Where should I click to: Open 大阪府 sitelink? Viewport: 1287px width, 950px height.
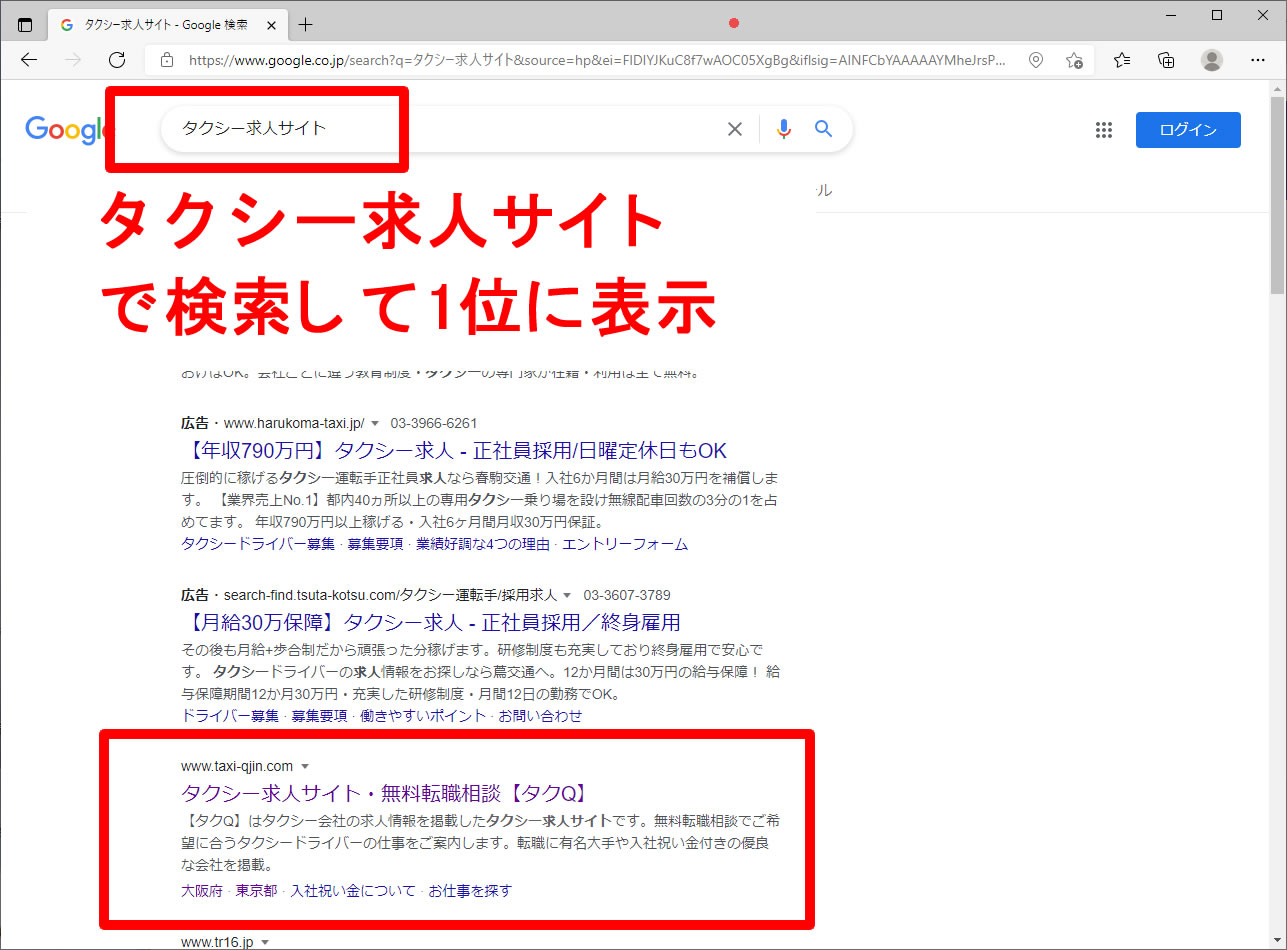[x=202, y=890]
